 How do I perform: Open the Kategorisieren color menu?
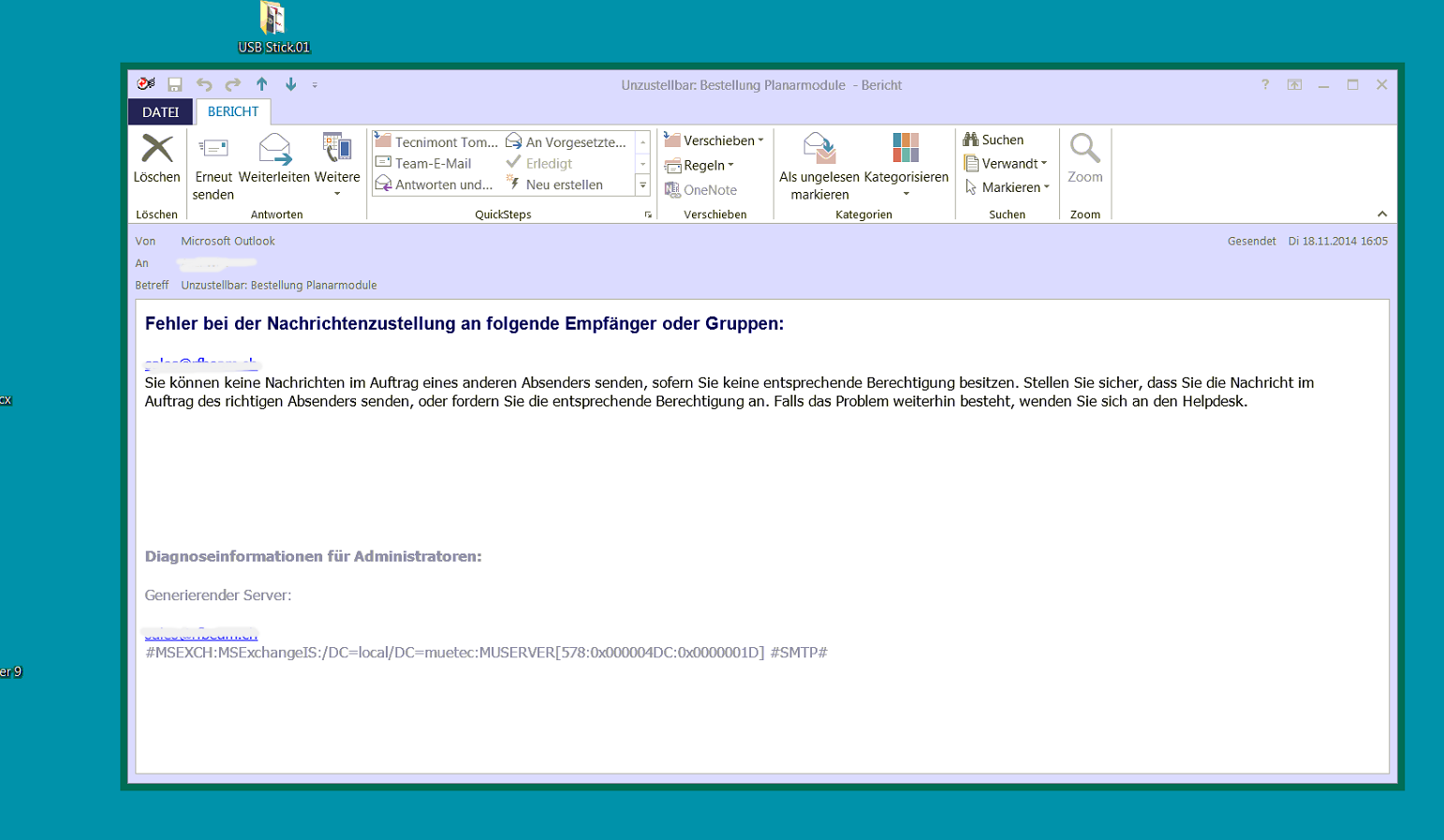pyautogui.click(x=906, y=166)
